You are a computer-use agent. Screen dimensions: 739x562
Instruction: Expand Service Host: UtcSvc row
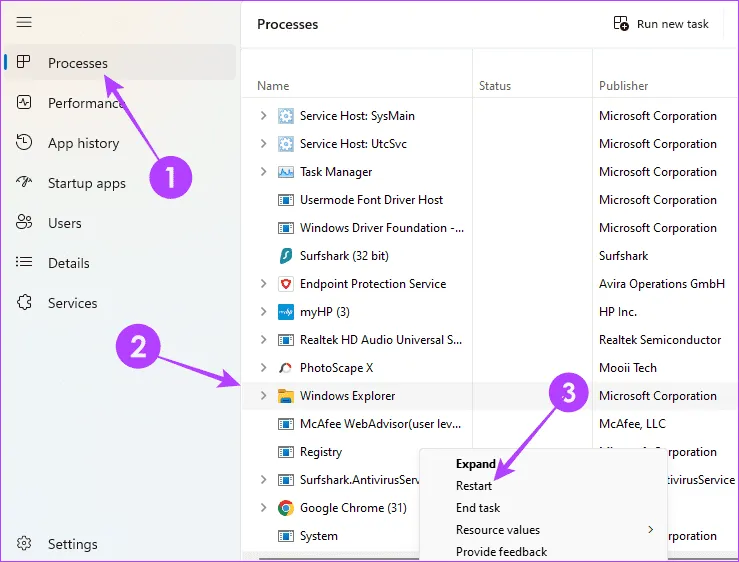(263, 143)
